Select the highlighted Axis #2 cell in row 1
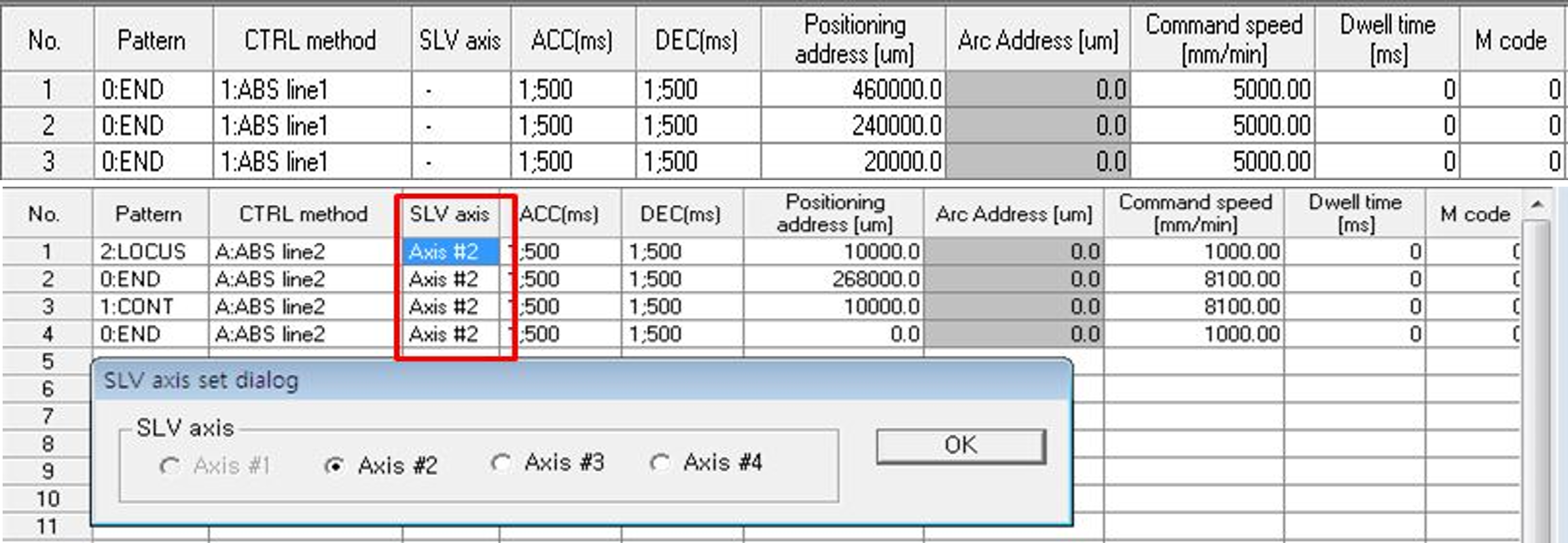The width and height of the screenshot is (1568, 543). 451,252
